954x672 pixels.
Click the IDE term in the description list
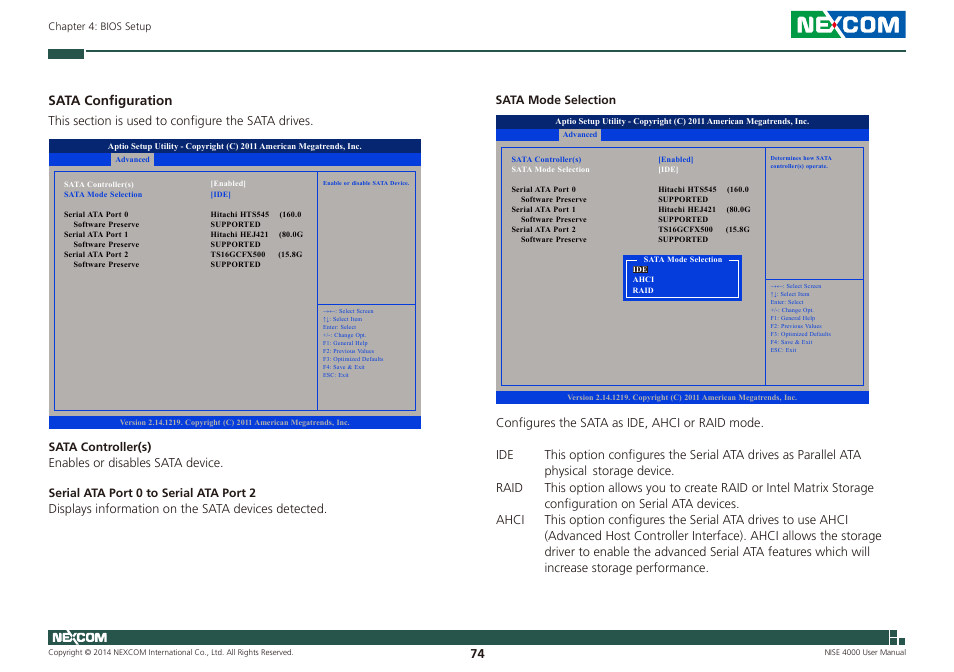click(504, 455)
